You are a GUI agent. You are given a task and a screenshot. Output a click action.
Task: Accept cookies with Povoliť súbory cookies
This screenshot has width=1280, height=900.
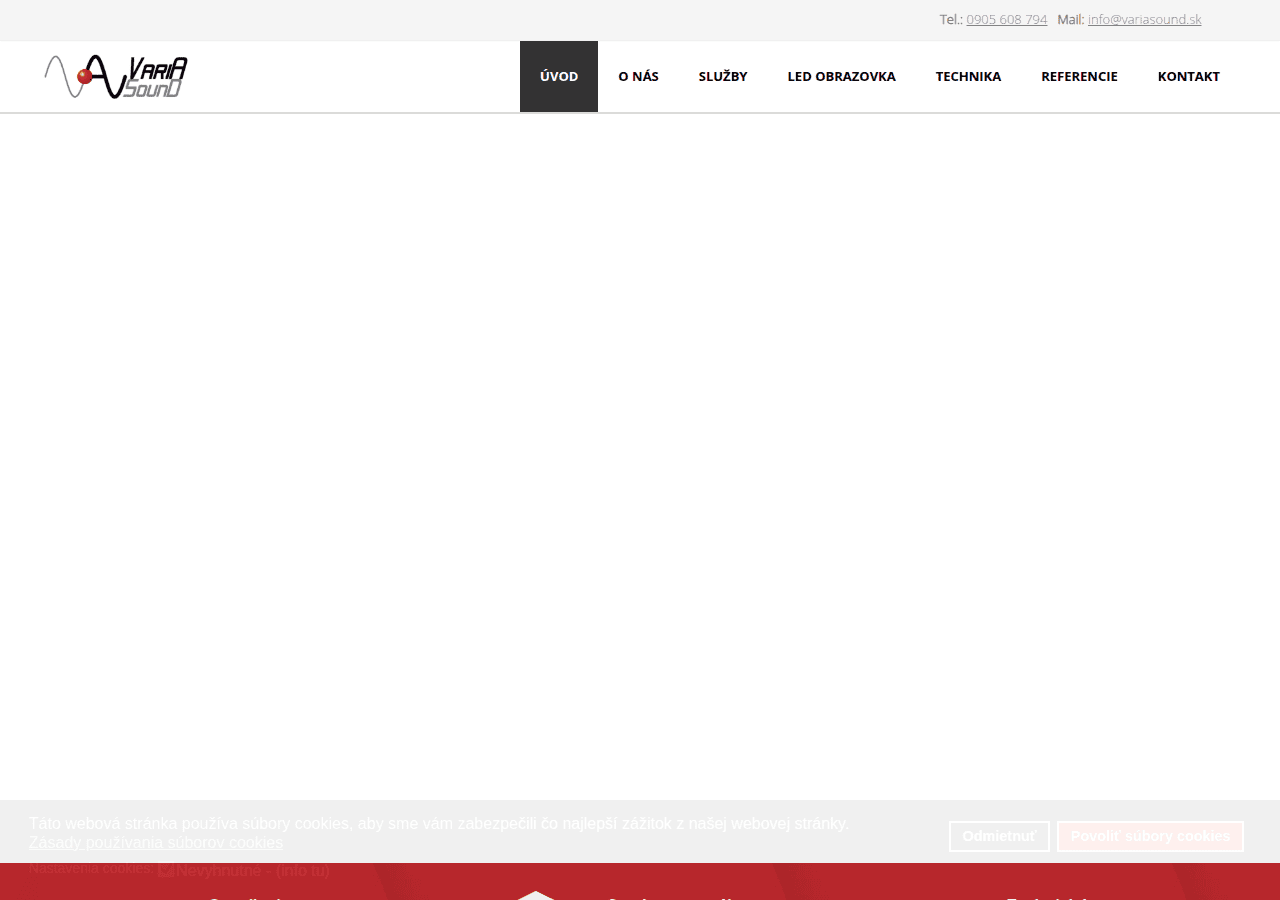[1150, 836]
